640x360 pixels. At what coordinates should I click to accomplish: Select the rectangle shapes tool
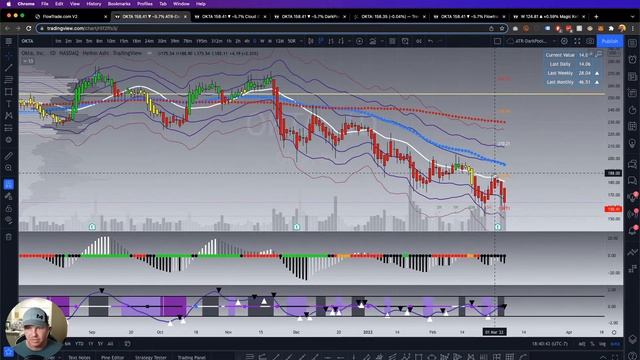click(x=9, y=91)
